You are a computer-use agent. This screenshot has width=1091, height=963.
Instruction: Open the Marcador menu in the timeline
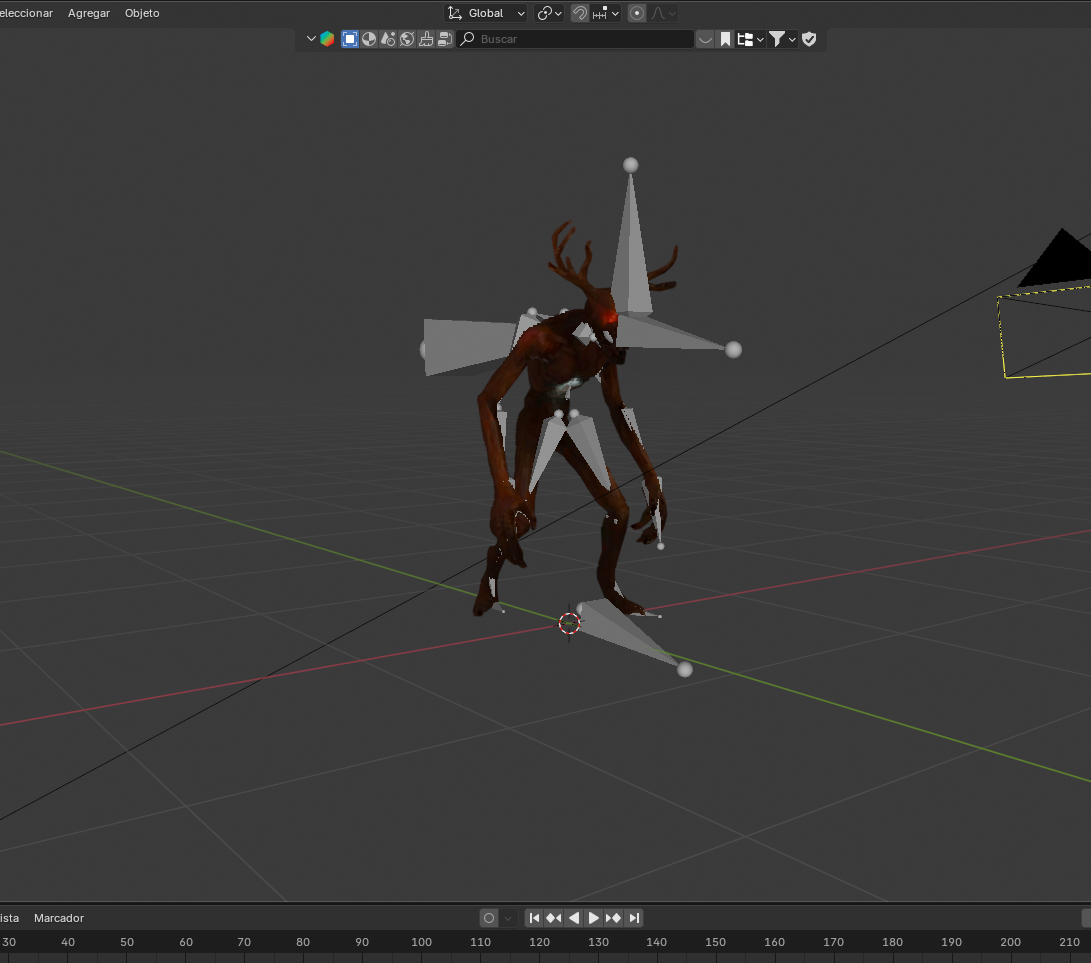[x=58, y=918]
